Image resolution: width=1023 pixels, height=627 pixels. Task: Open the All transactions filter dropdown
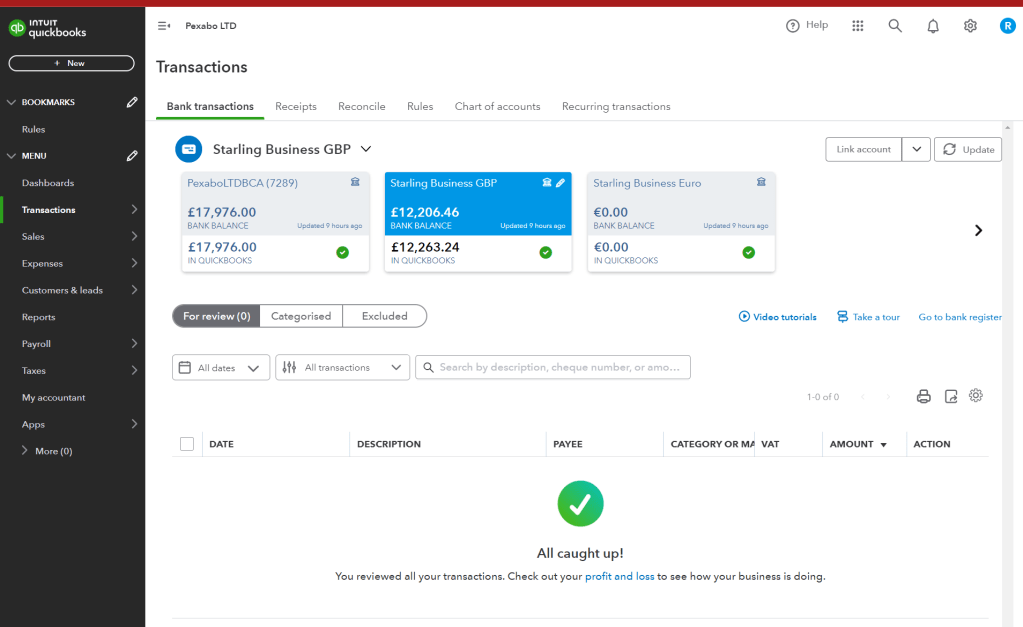tap(343, 367)
